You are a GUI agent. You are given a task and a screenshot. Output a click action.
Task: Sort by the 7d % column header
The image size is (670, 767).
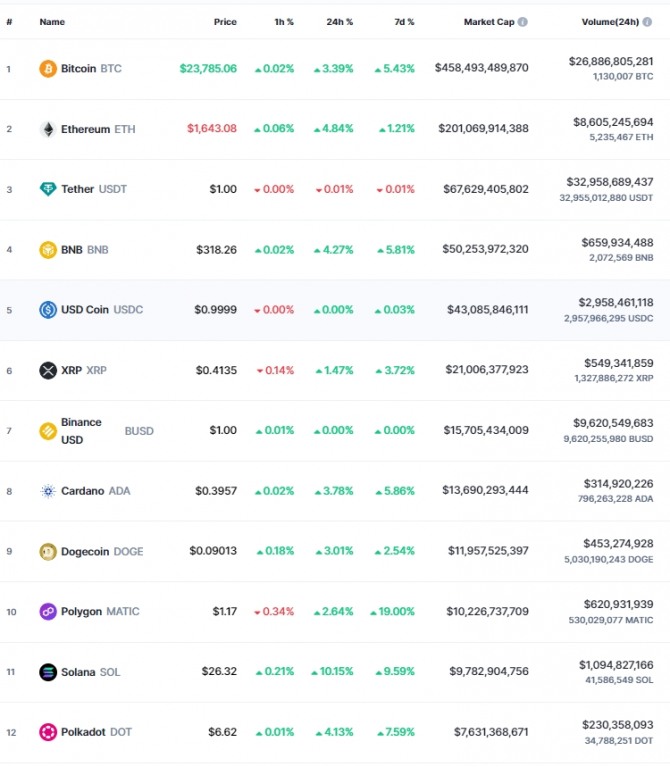(x=404, y=22)
